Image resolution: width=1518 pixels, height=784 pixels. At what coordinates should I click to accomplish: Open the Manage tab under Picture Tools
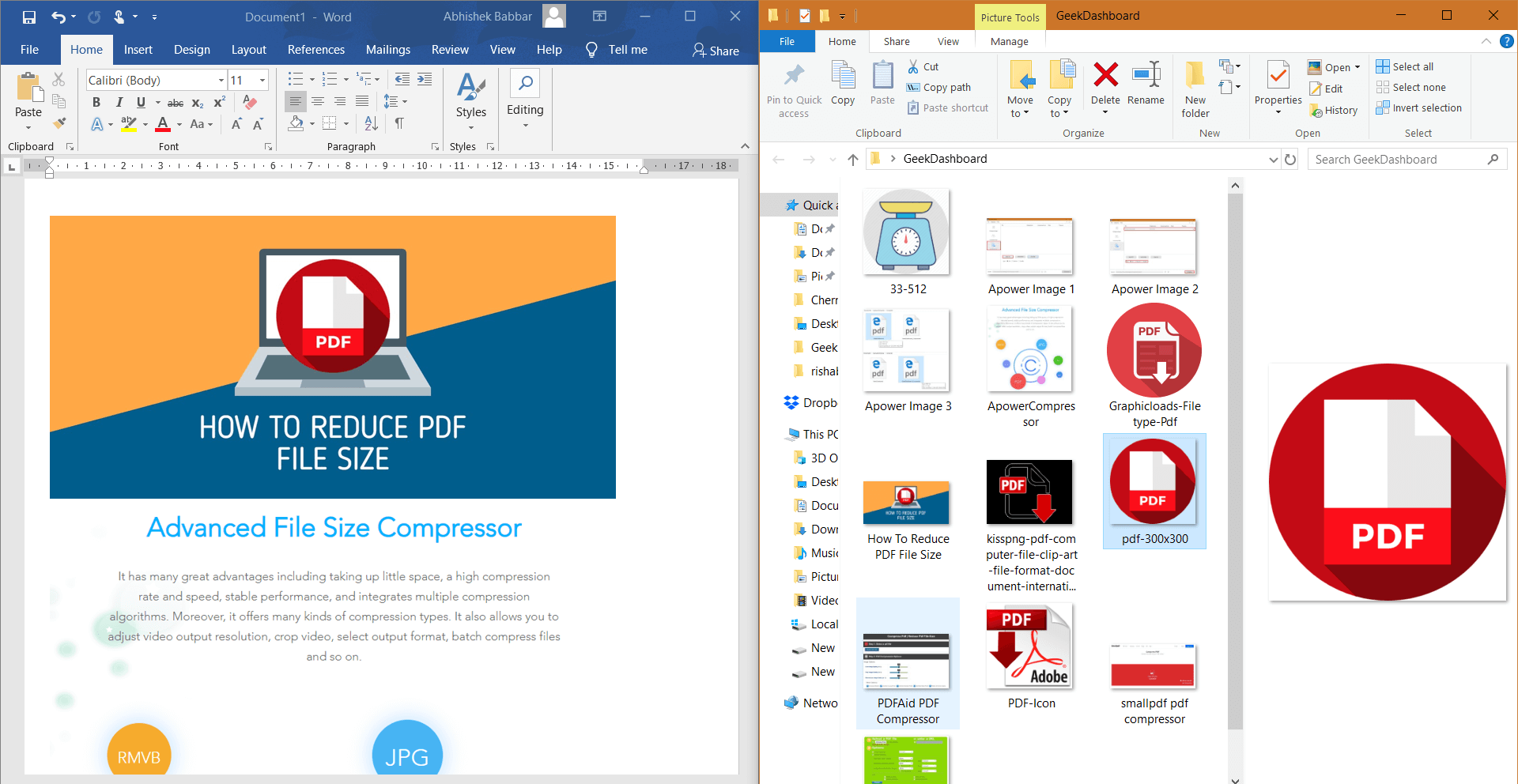(x=1010, y=42)
